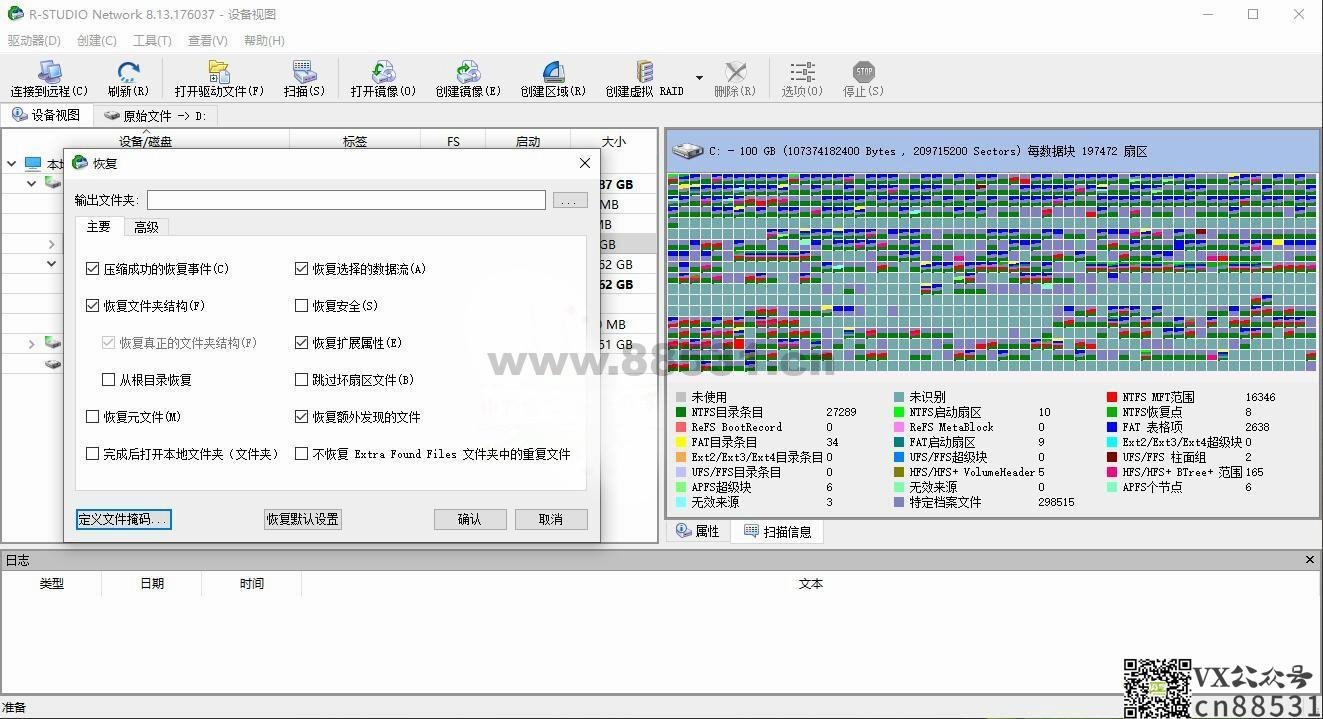Expand the 51 GB drive tree node

(x=32, y=344)
